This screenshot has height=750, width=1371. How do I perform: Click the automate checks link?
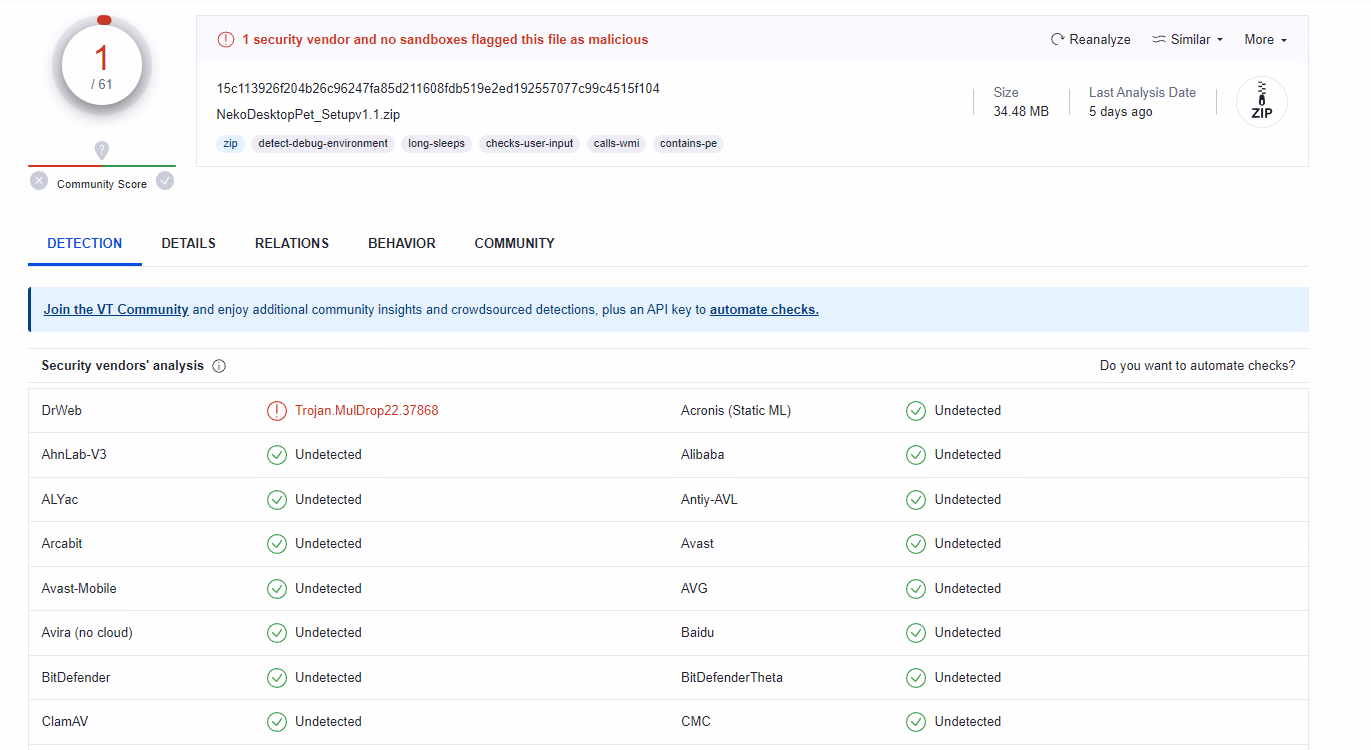coord(764,310)
